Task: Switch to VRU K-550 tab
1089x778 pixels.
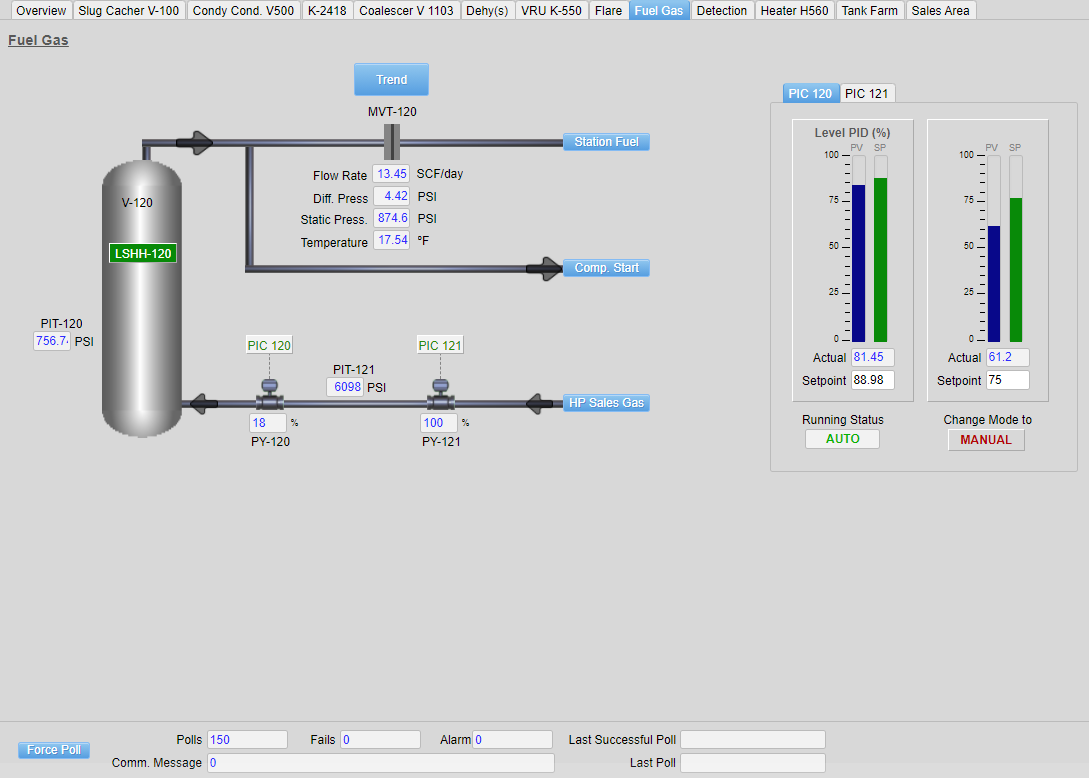Action: [x=551, y=10]
